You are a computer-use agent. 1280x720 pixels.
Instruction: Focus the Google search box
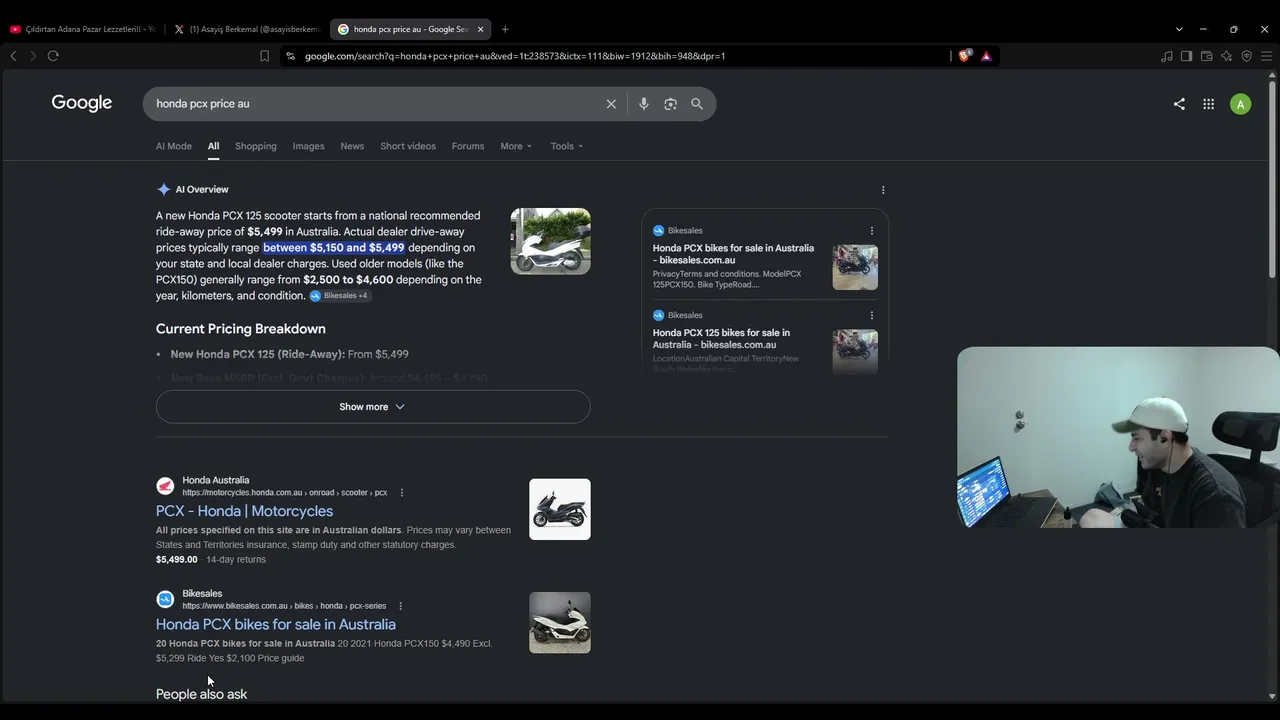click(x=375, y=104)
